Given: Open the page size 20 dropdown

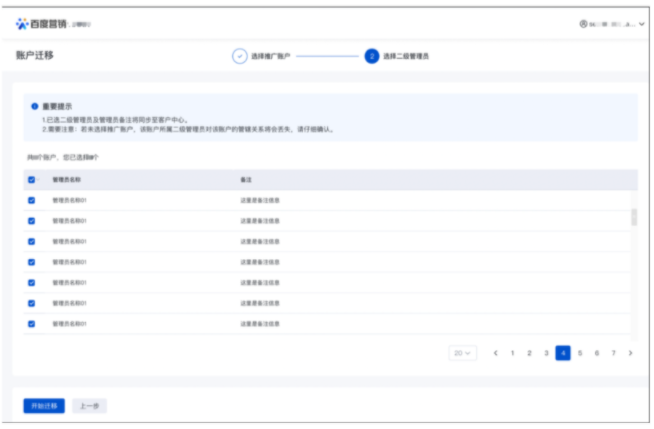Looking at the screenshot, I should click(463, 353).
